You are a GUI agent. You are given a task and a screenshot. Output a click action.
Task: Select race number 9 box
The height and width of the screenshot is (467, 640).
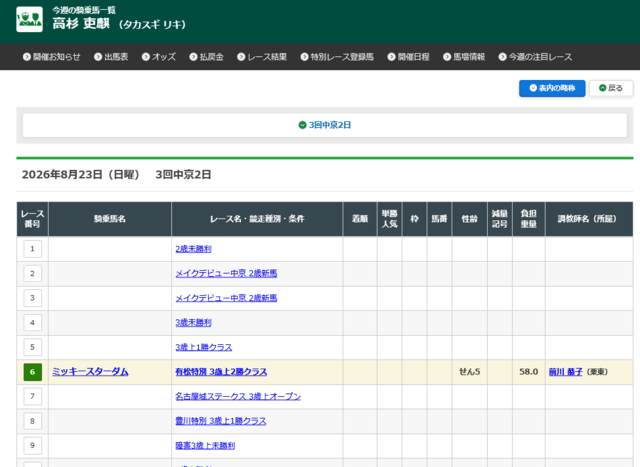[x=33, y=445]
